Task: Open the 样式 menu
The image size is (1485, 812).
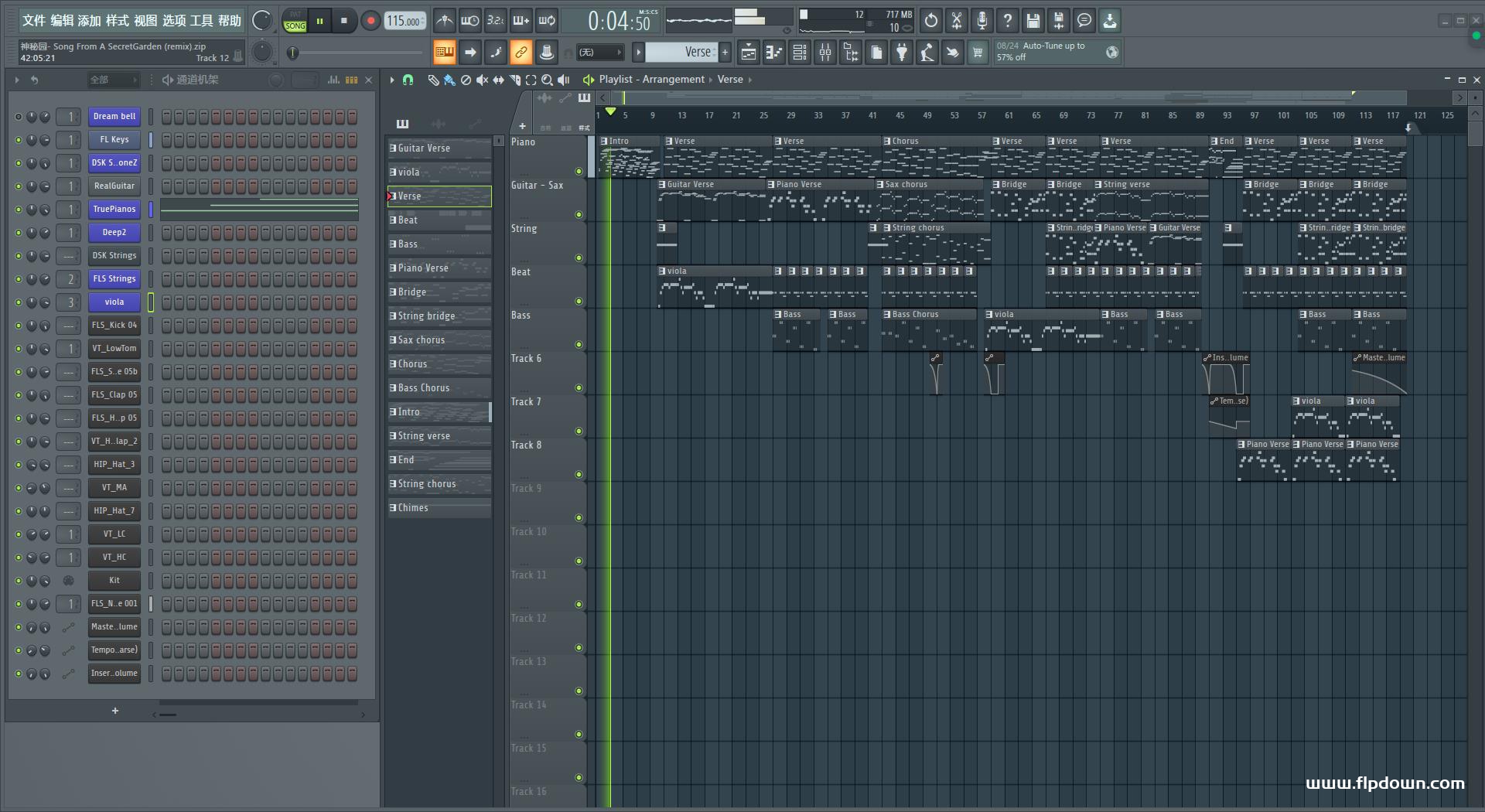Action: [118, 21]
